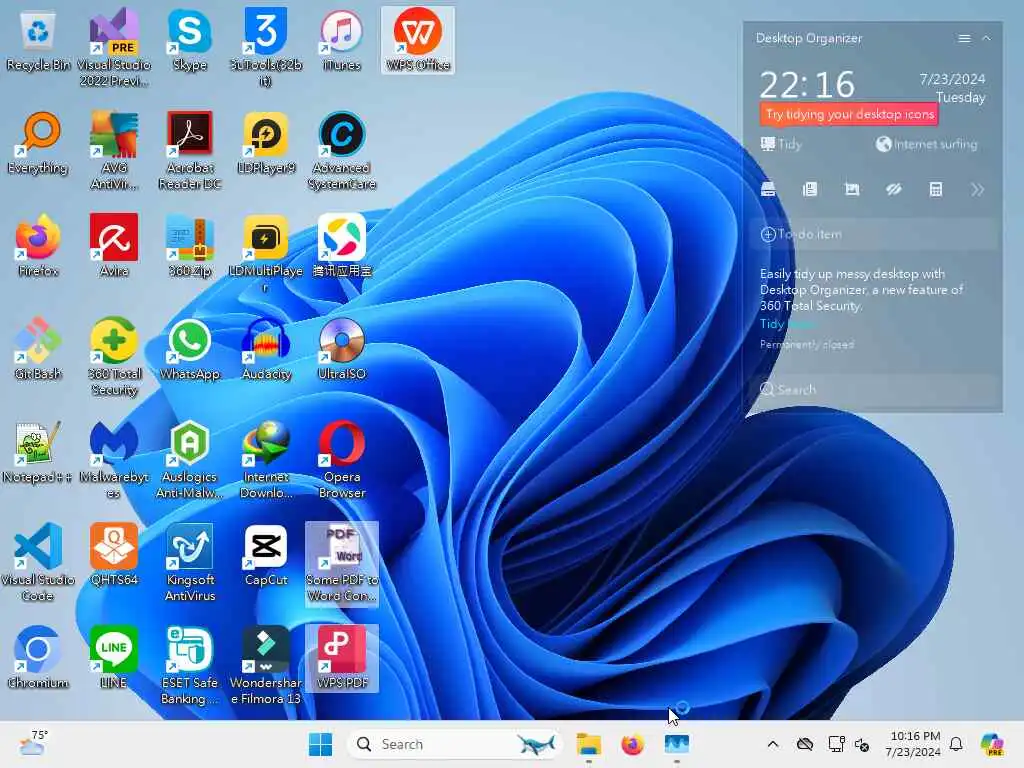Select the ESET Safe Banking icon
This screenshot has width=1024, height=768.
point(189,666)
